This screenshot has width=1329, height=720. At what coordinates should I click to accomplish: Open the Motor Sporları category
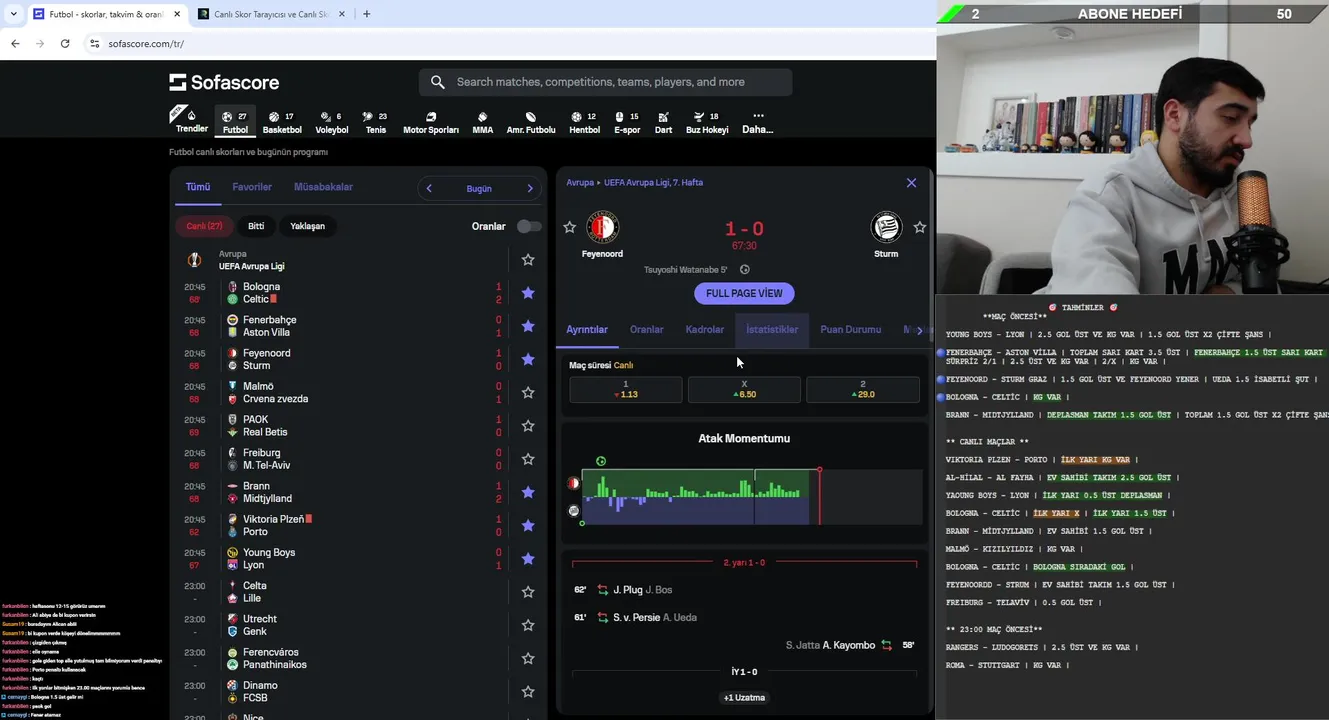[x=431, y=121]
